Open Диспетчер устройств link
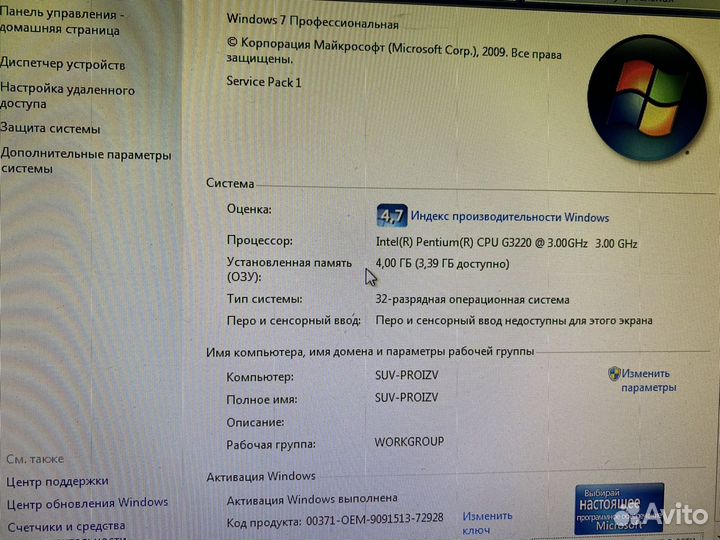This screenshot has height=540, width=720. tap(62, 63)
